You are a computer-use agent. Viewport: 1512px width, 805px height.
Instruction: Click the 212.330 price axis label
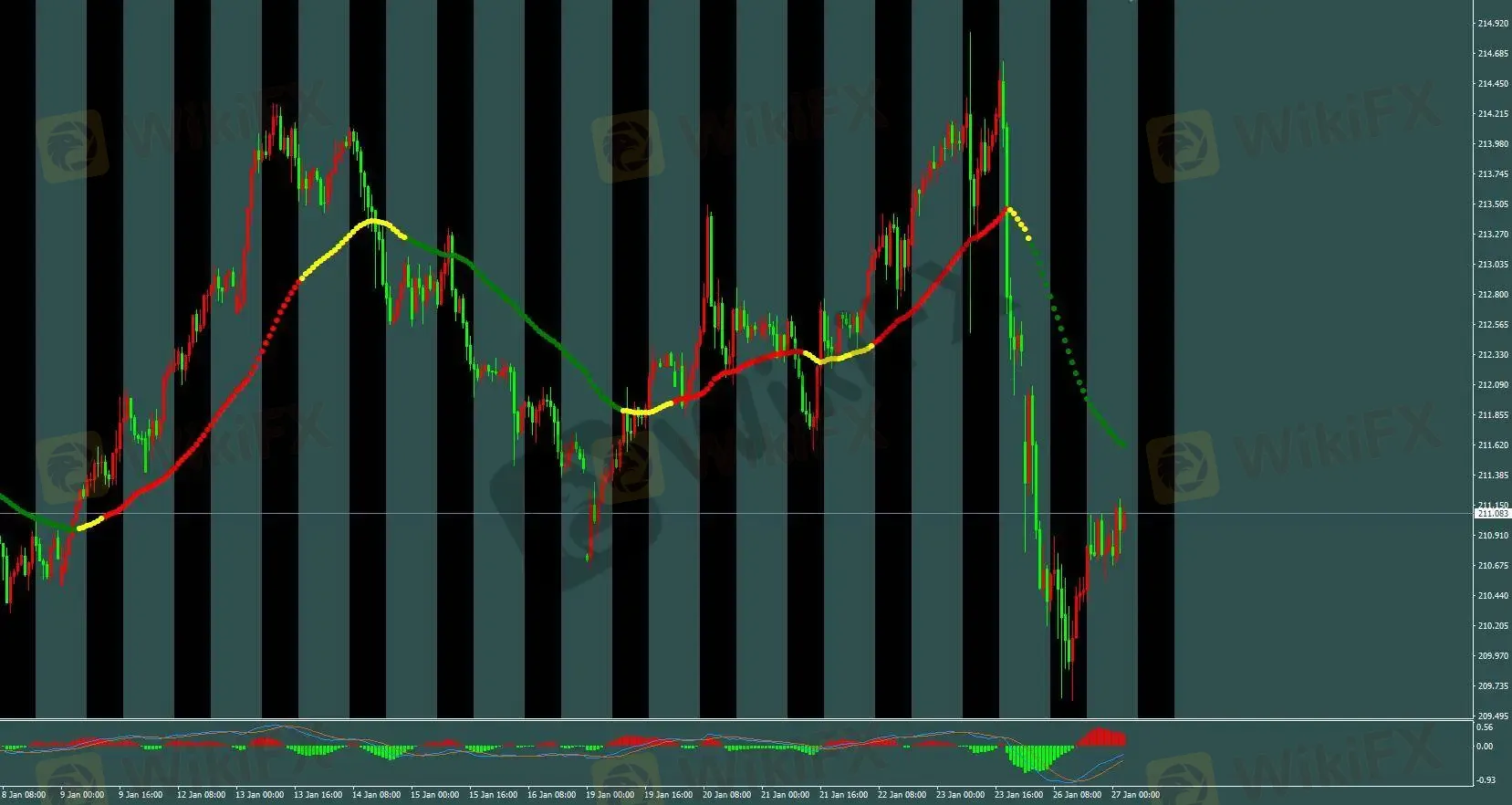click(1493, 355)
